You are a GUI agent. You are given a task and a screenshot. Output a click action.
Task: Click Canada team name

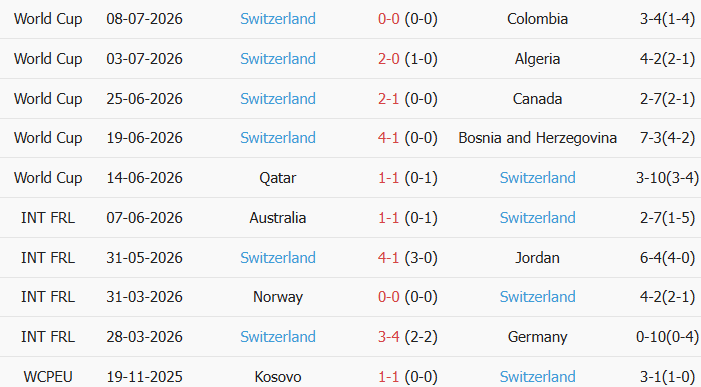(537, 99)
